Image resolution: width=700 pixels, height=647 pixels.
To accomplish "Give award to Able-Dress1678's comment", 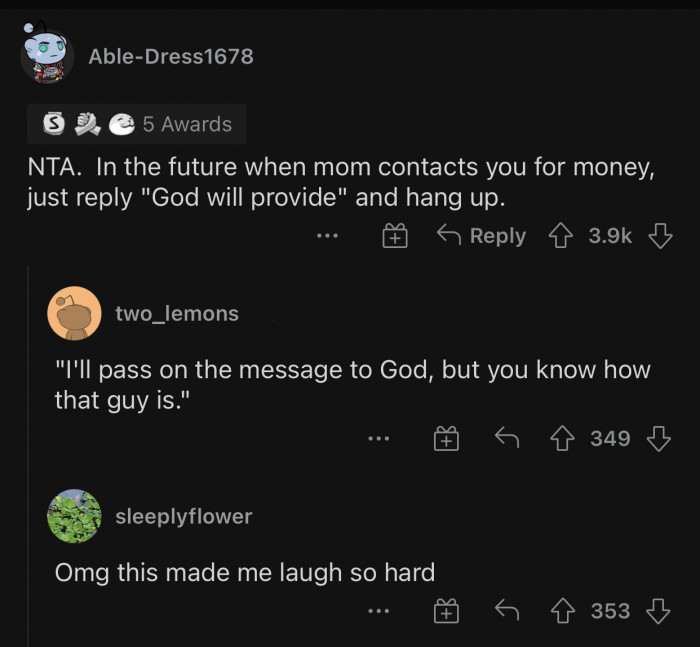I will pyautogui.click(x=396, y=237).
